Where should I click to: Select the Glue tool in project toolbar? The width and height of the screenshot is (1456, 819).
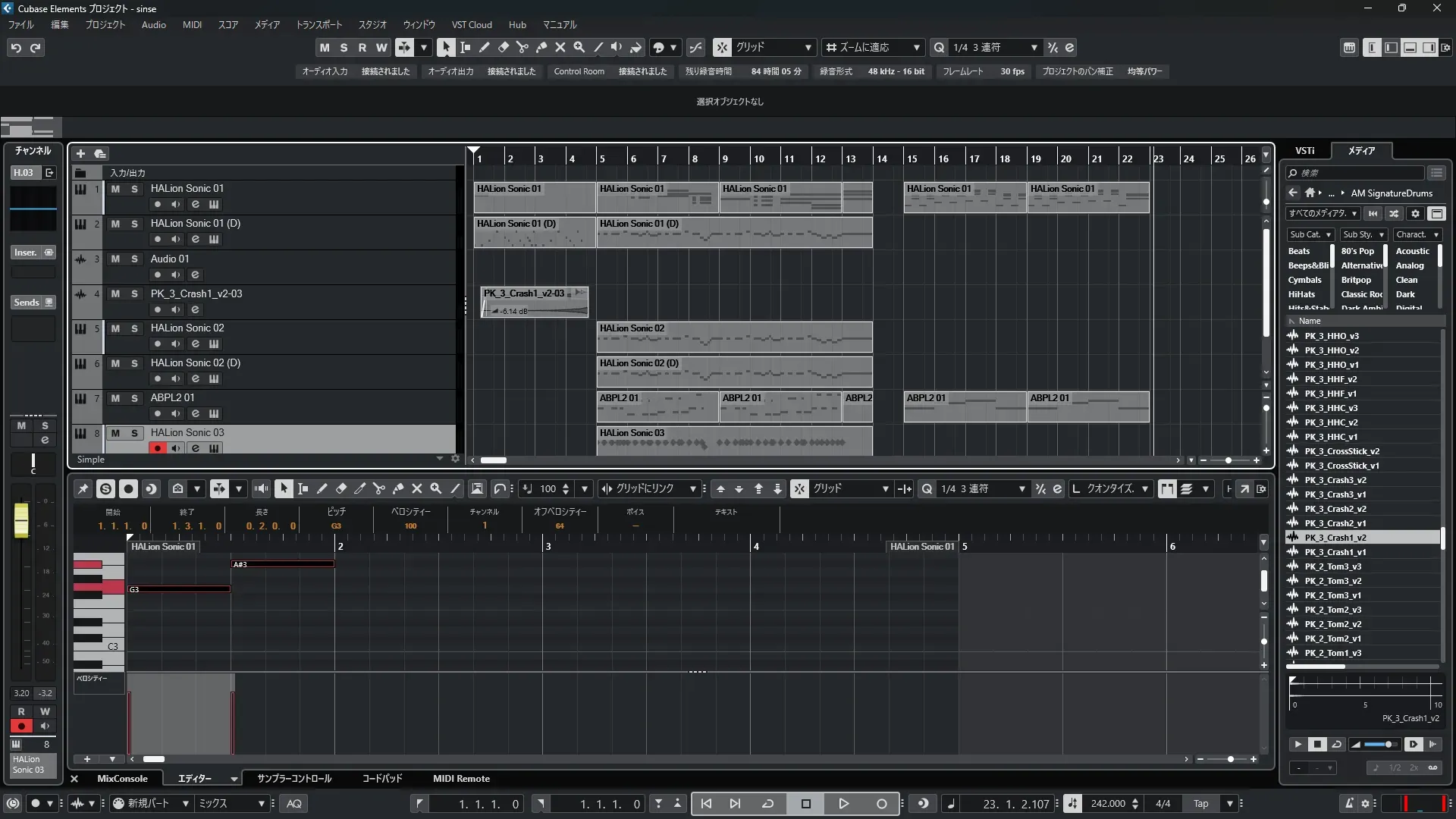(541, 47)
